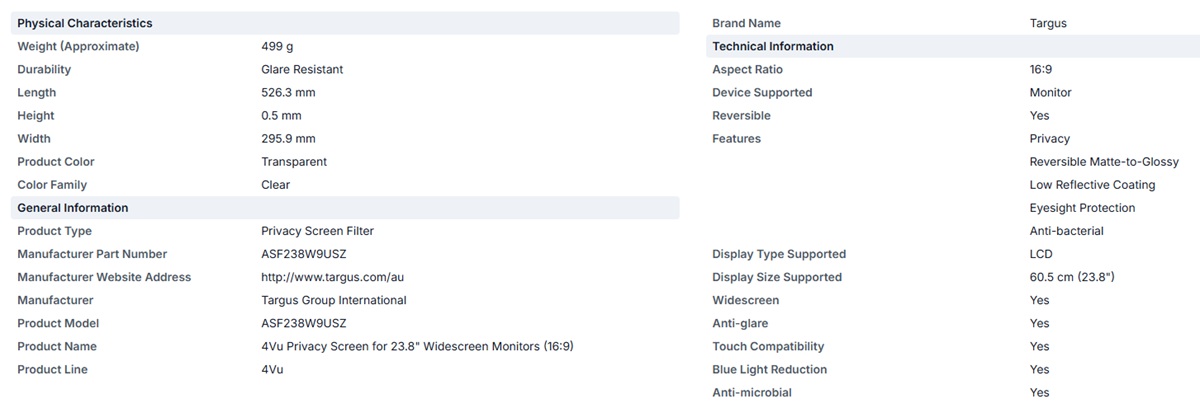Viewport: 1200px width, 413px height.
Task: Click the Weight value 499 g
Action: click(x=277, y=46)
